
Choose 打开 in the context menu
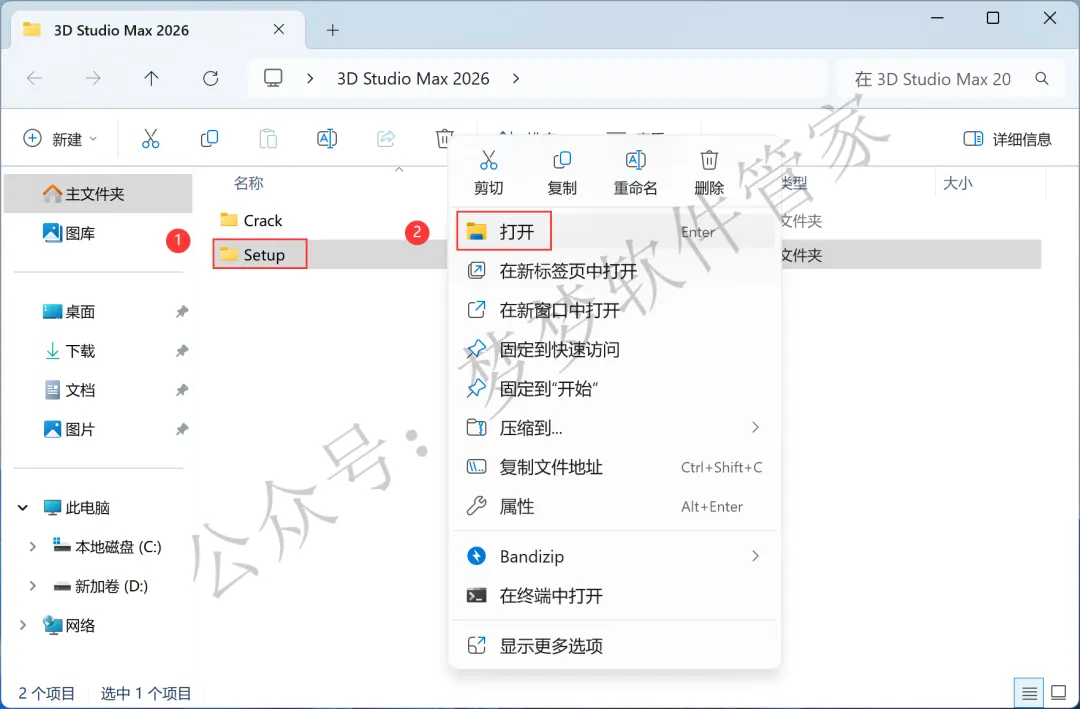[613, 232]
